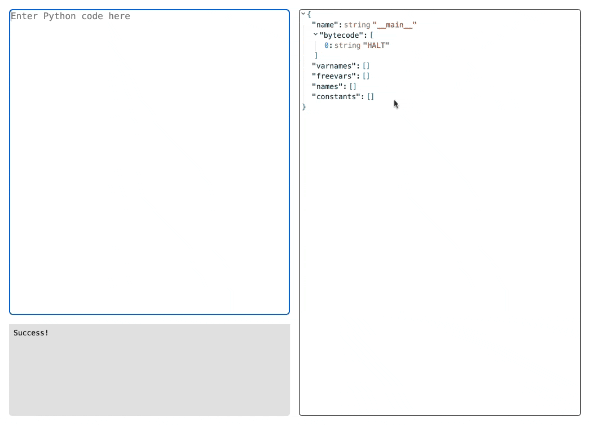This screenshot has height=425, width=590.
Task: Click the empty brackets next to "freevars"
Action: coord(366,76)
